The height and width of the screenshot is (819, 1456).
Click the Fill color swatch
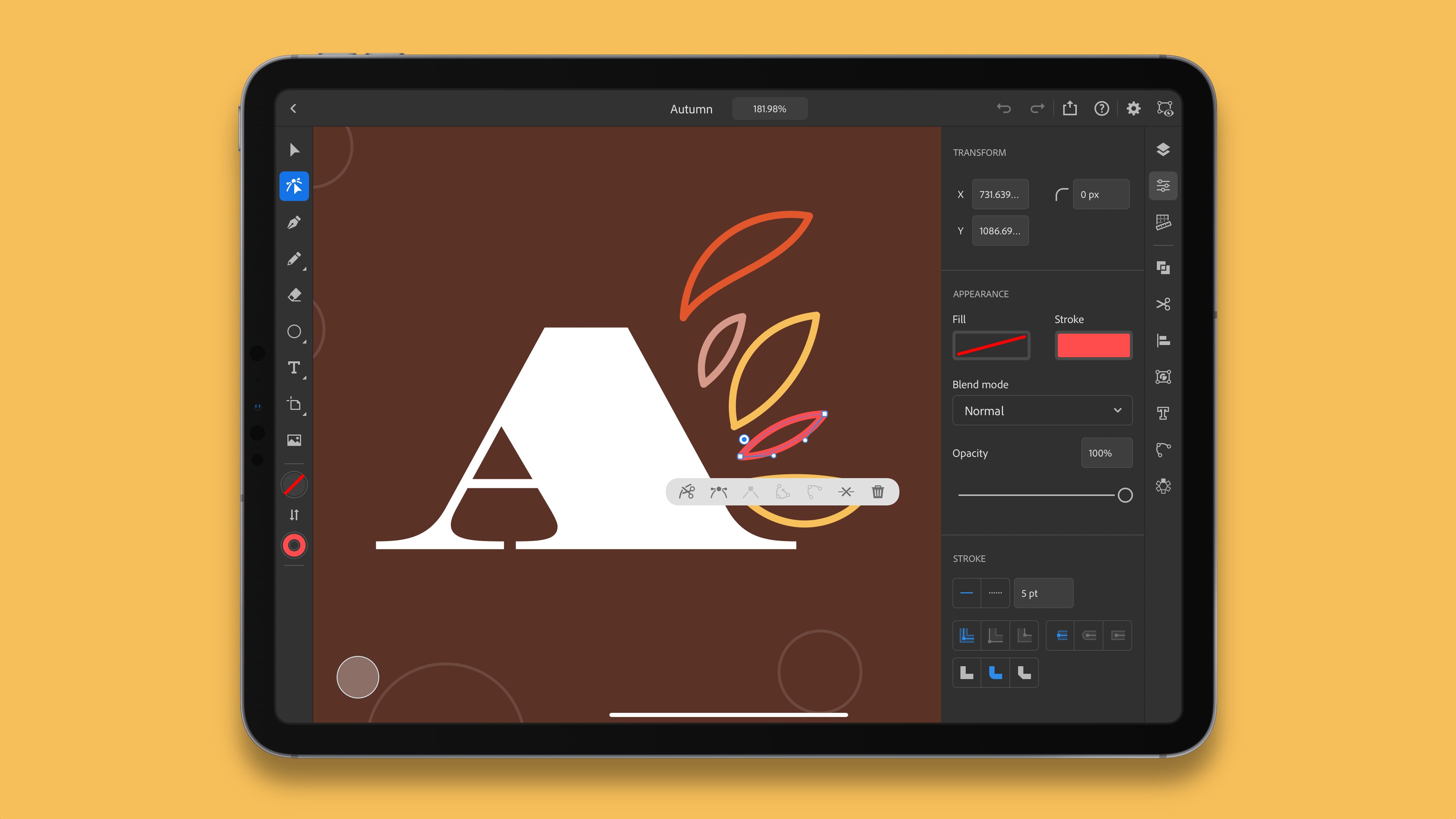click(990, 344)
